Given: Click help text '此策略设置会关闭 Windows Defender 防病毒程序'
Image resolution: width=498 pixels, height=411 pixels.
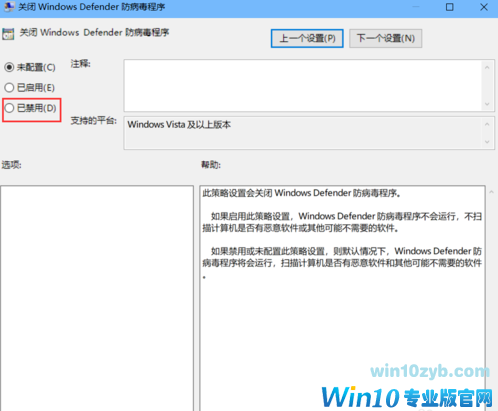Looking at the screenshot, I should [301, 193].
